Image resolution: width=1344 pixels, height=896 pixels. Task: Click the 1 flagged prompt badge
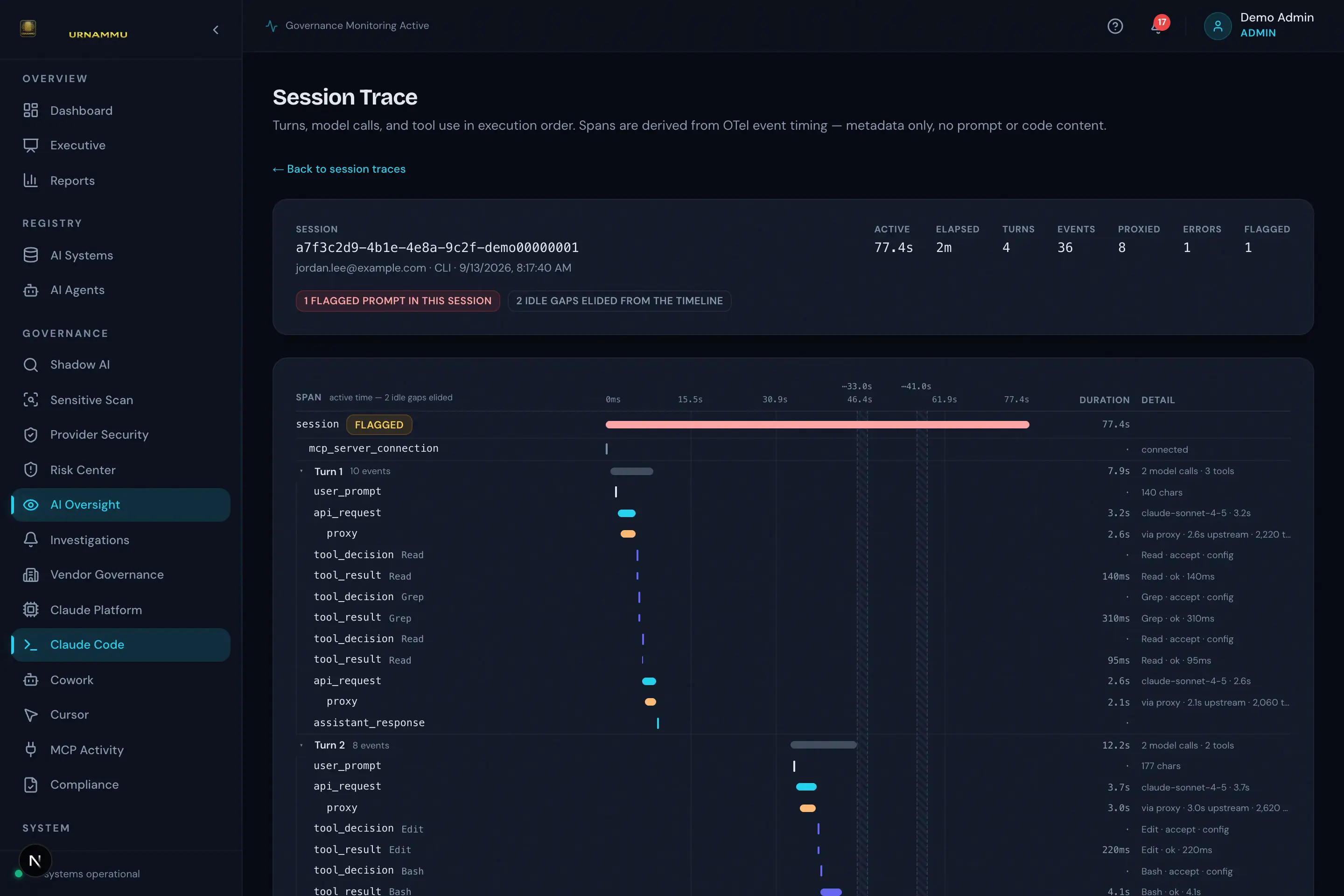pos(398,301)
